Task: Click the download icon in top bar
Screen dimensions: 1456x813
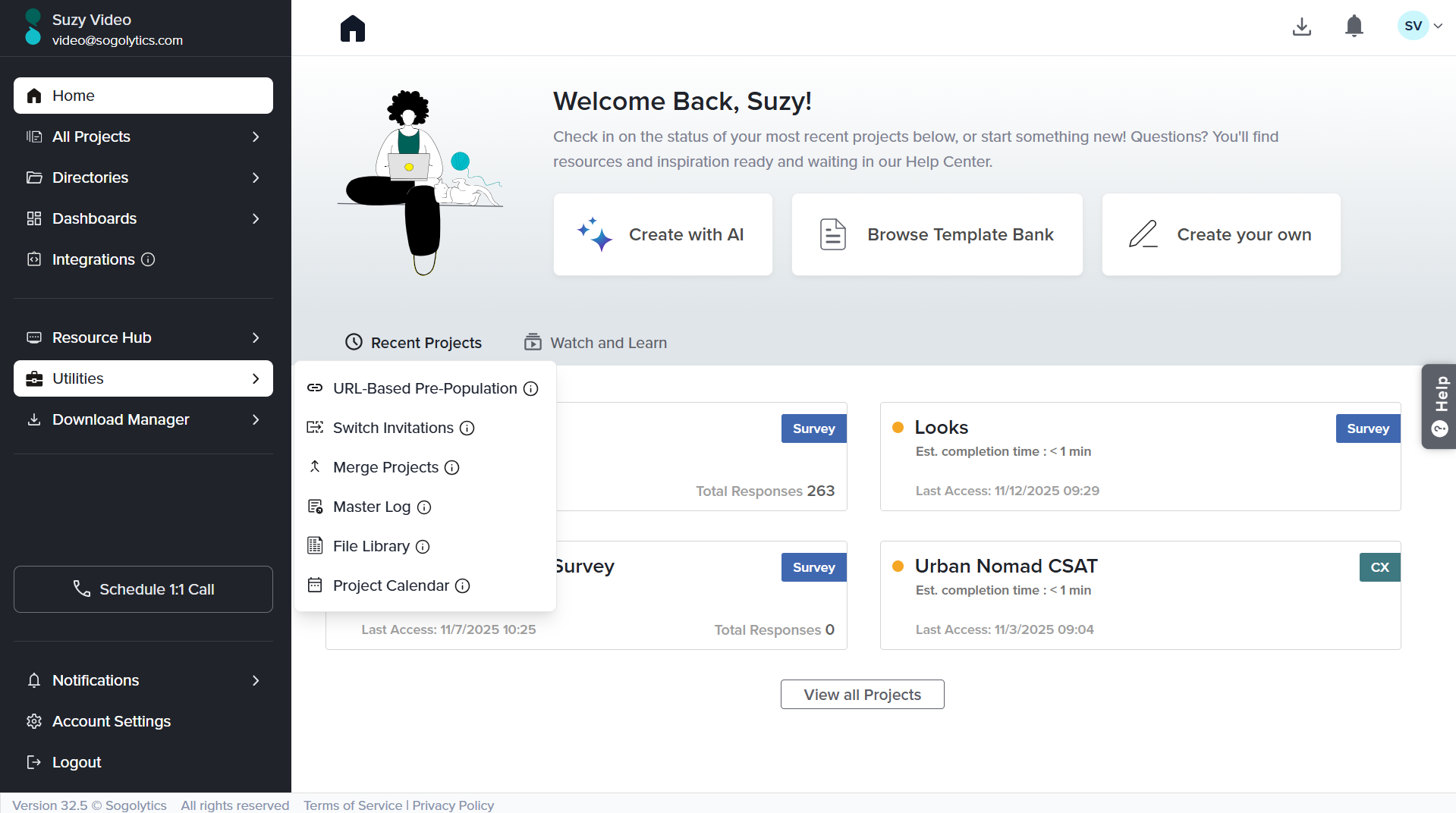Action: (1301, 27)
